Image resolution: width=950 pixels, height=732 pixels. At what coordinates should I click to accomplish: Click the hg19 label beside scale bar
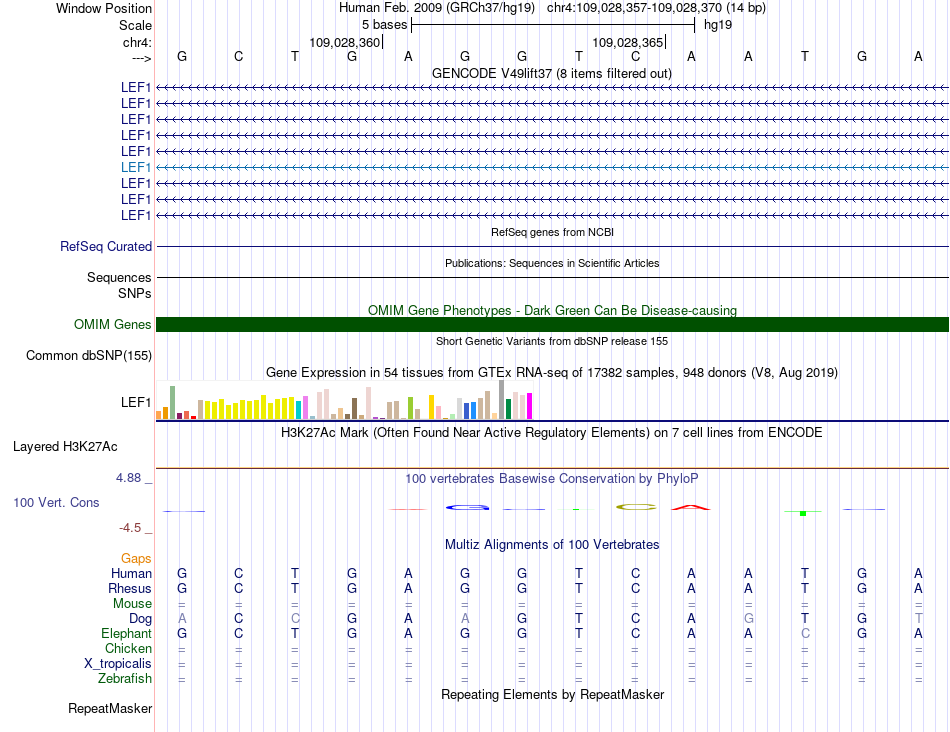(718, 25)
